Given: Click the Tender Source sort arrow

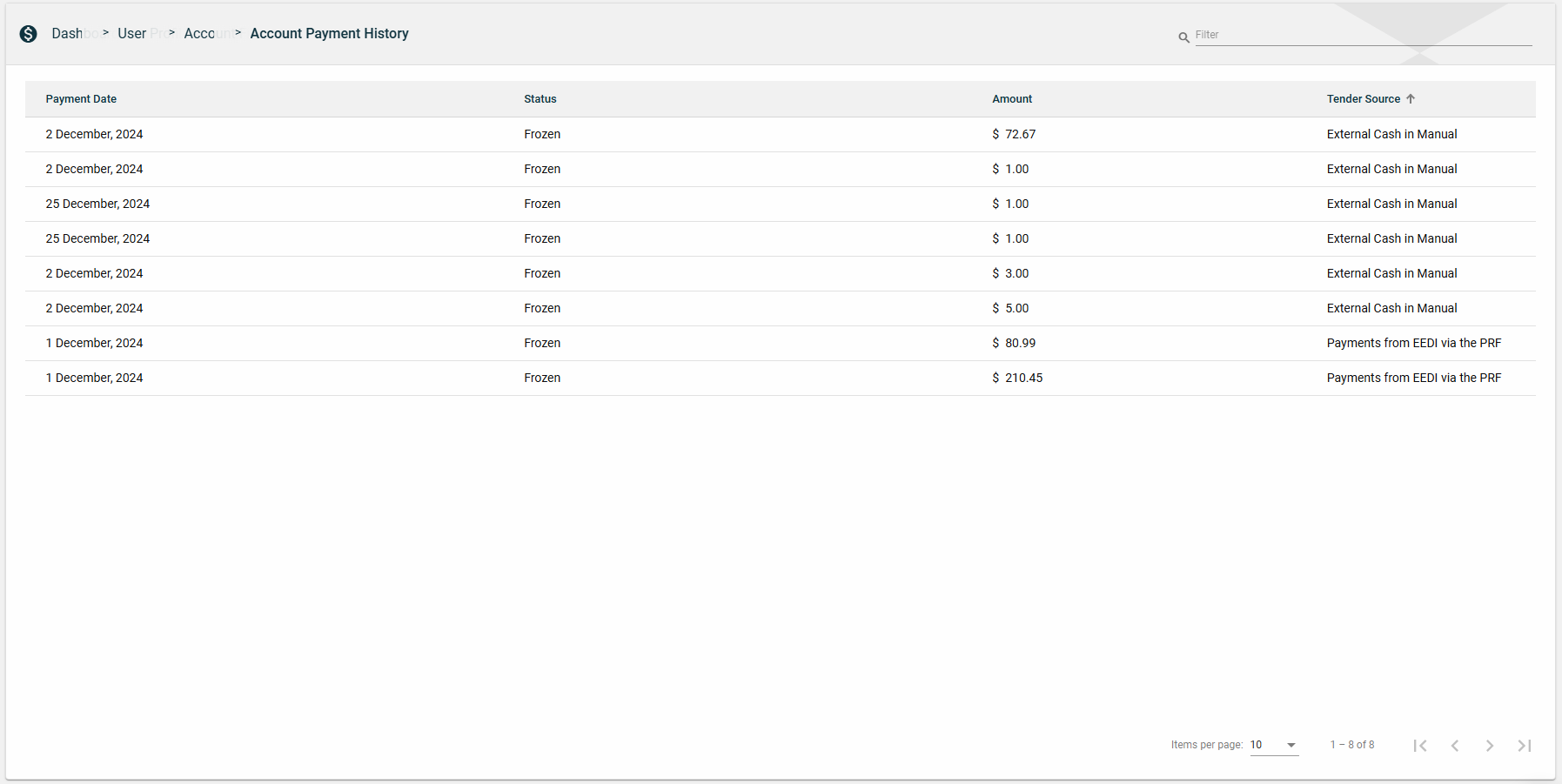Looking at the screenshot, I should tap(1411, 99).
